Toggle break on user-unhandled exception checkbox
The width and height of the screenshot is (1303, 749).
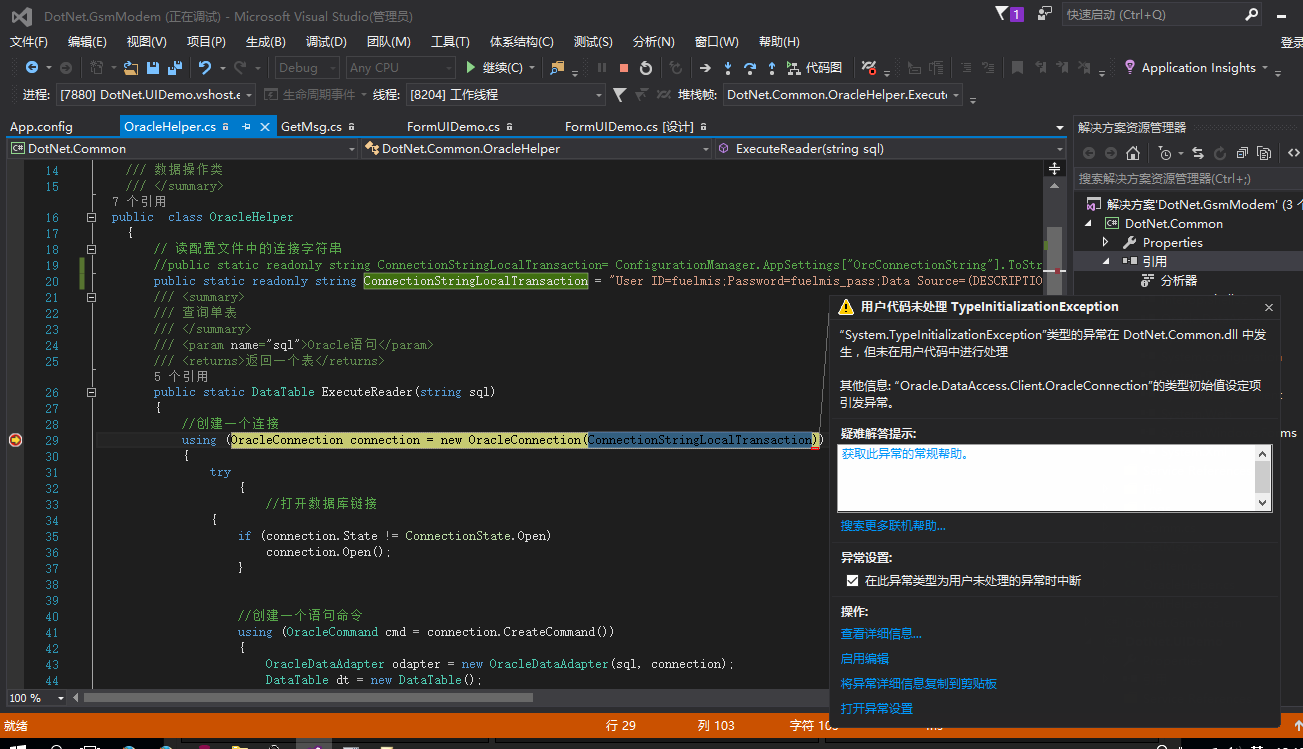pos(852,580)
